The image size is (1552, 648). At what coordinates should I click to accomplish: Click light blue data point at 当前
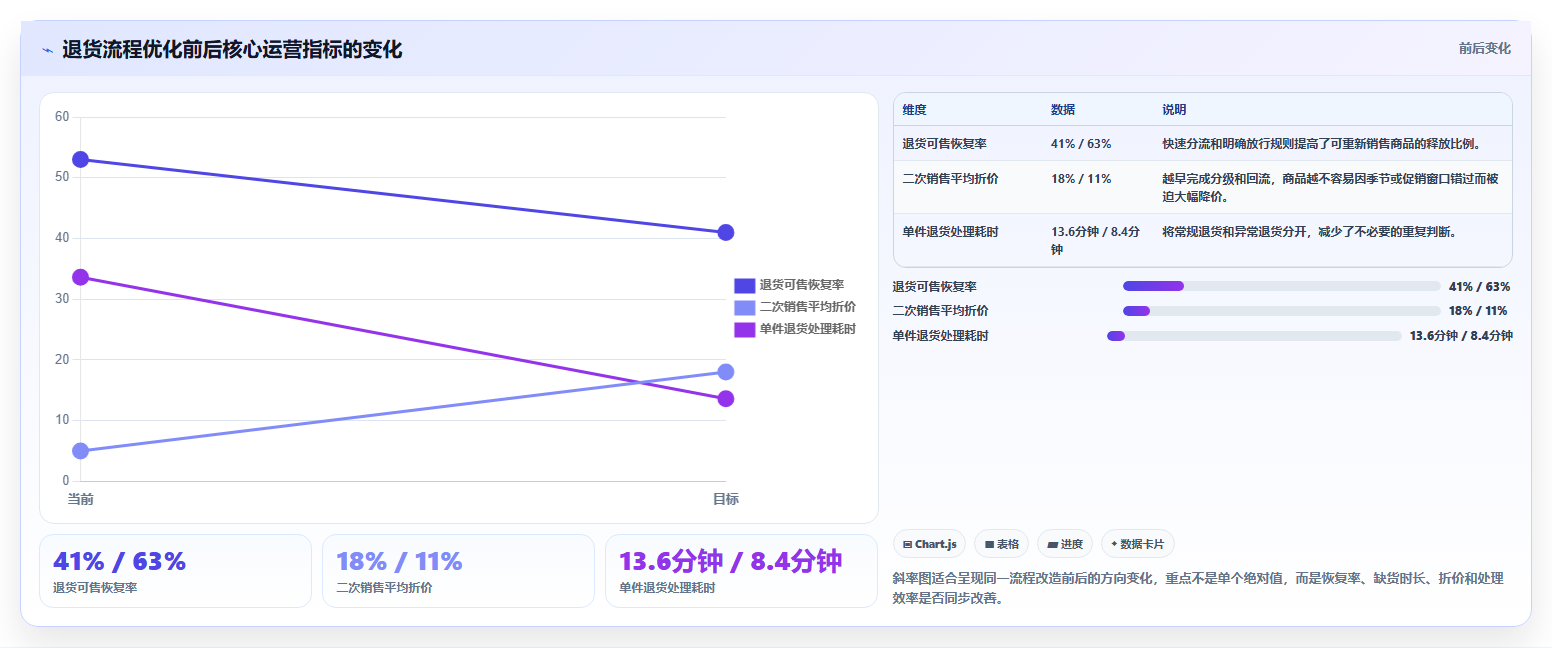pyautogui.click(x=81, y=451)
